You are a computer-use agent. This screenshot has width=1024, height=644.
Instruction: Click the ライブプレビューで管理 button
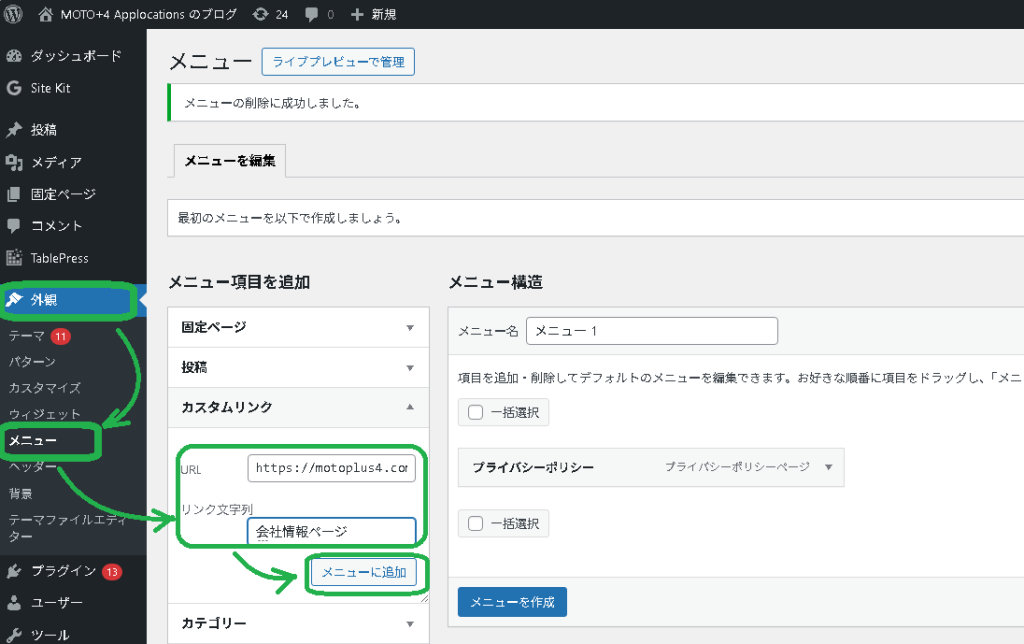click(338, 62)
